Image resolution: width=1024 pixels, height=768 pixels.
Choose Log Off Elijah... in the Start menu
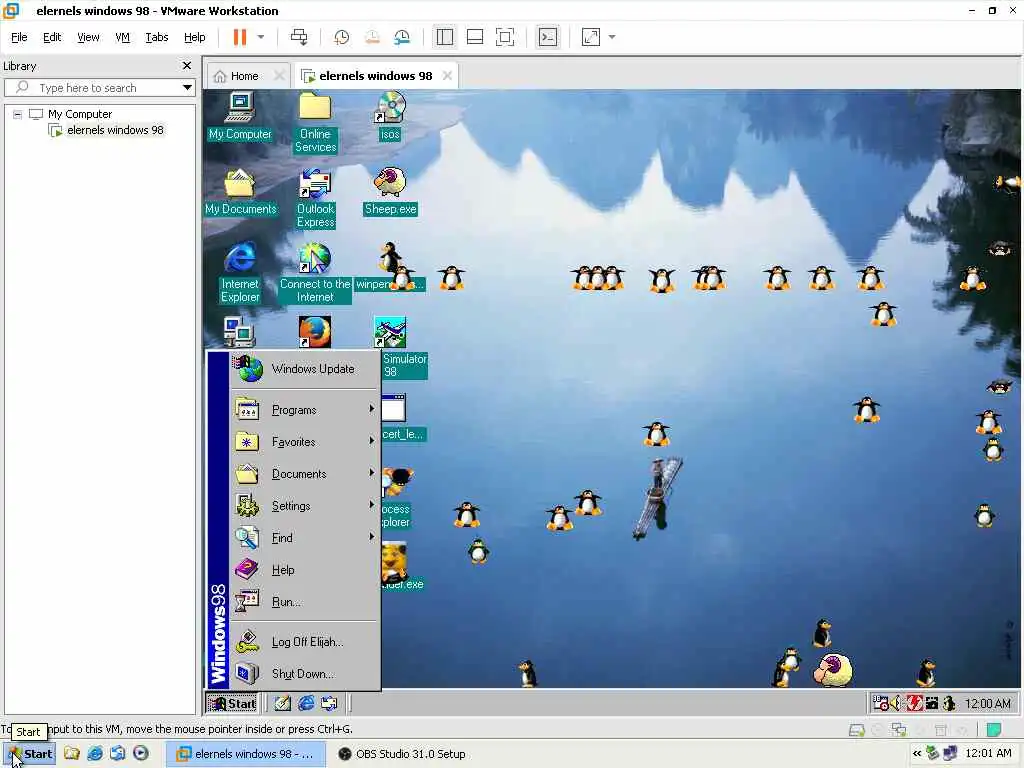coord(305,643)
